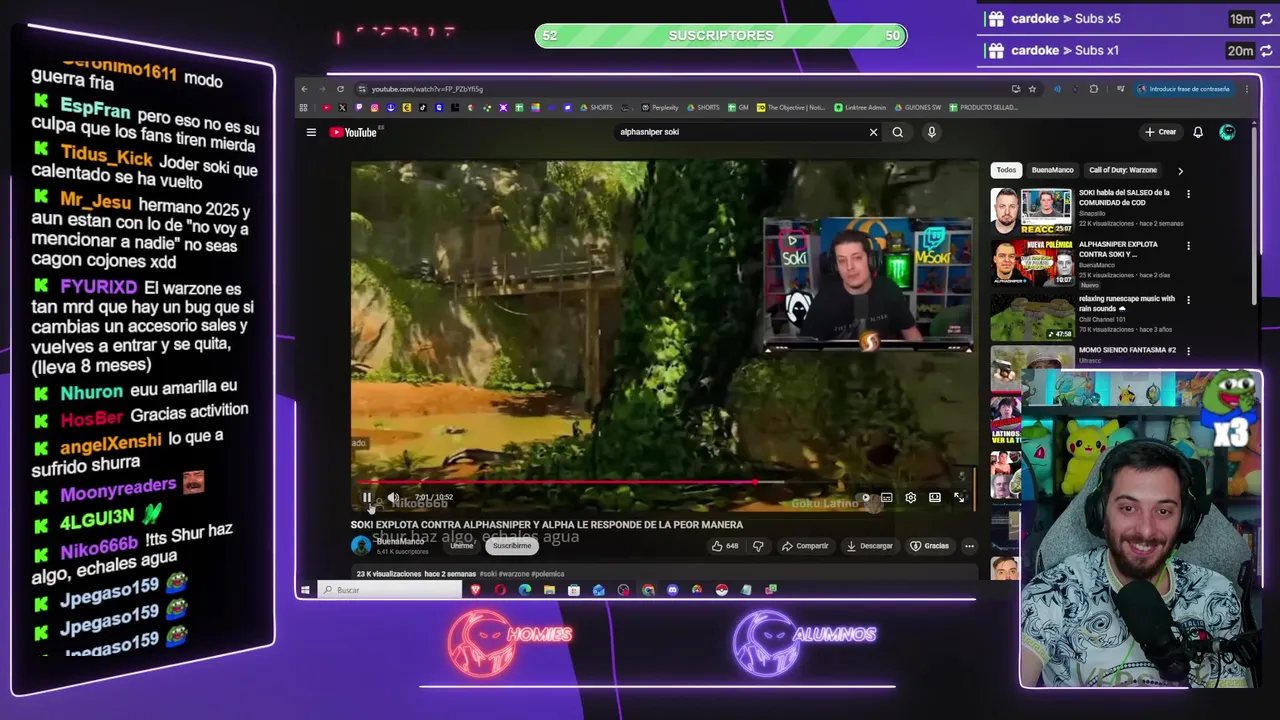
Task: Open Opera from the taskbar
Action: 500,590
